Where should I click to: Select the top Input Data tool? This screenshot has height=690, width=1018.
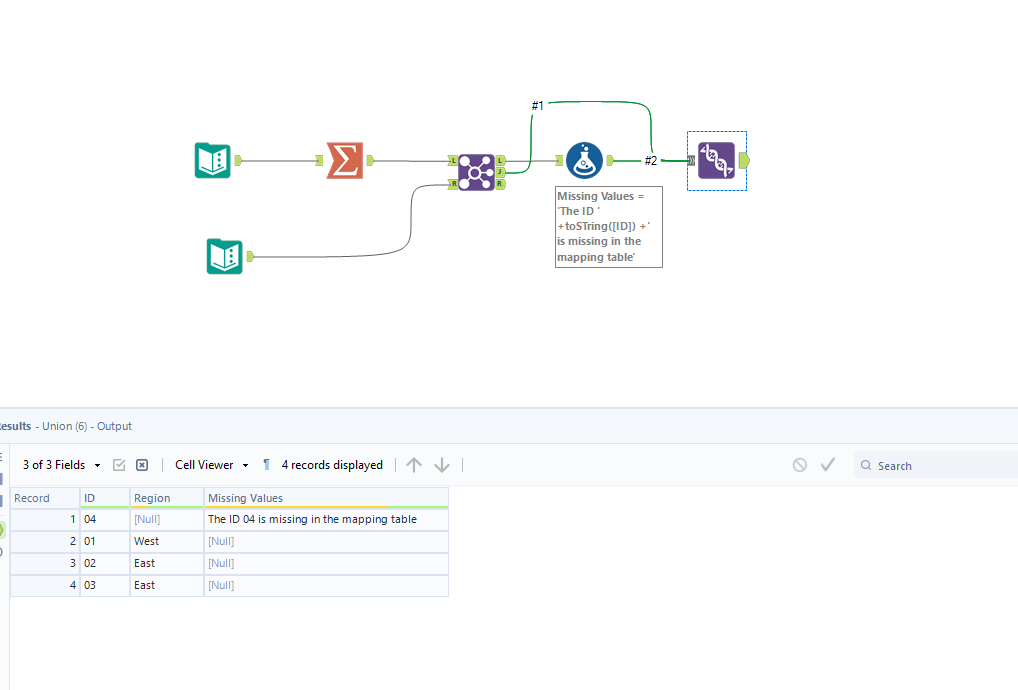click(x=212, y=159)
